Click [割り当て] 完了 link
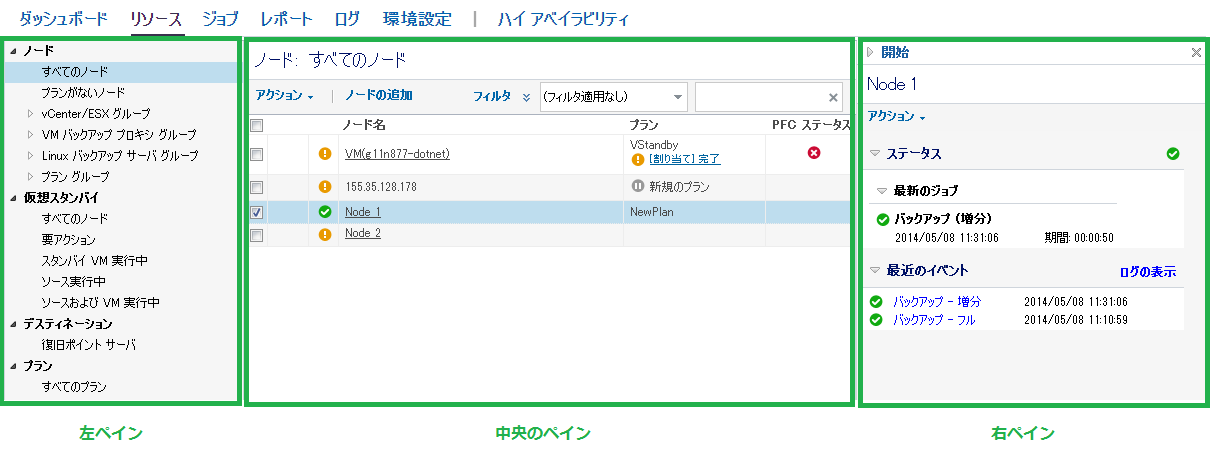Image resolution: width=1212 pixels, height=453 pixels. click(684, 159)
